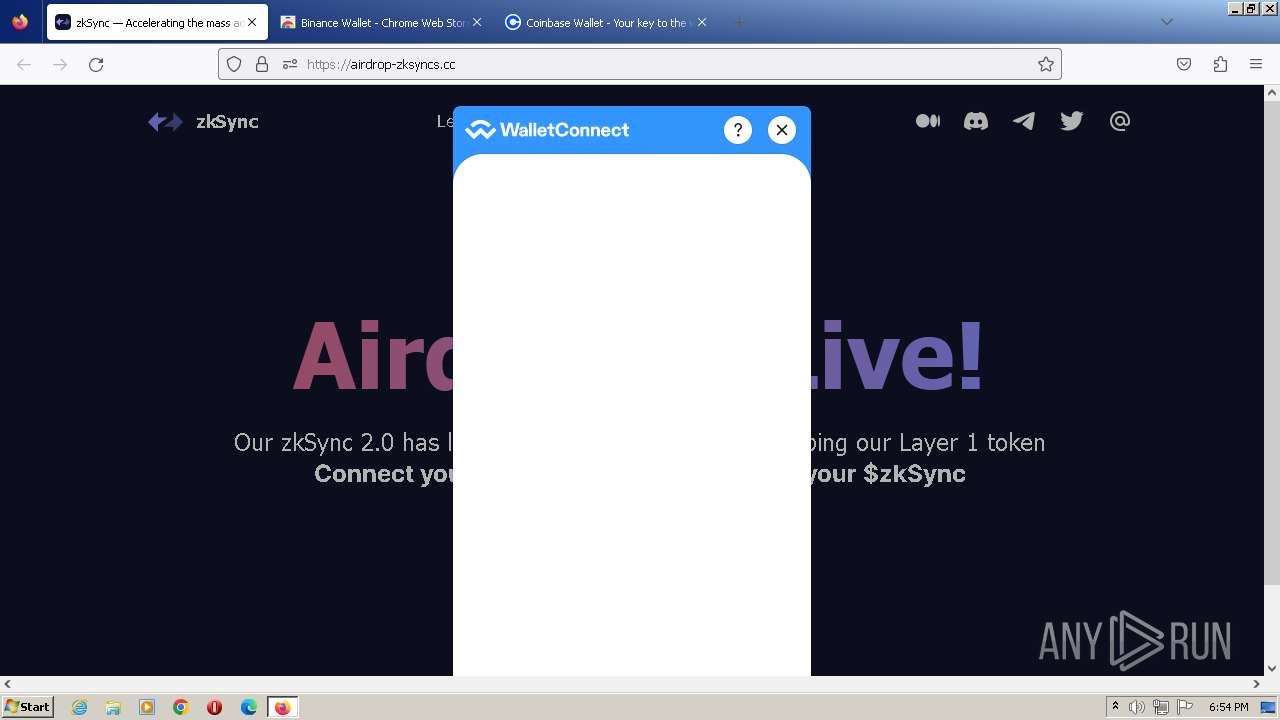Show hidden system tray icons
This screenshot has width=1280, height=720.
1115,707
